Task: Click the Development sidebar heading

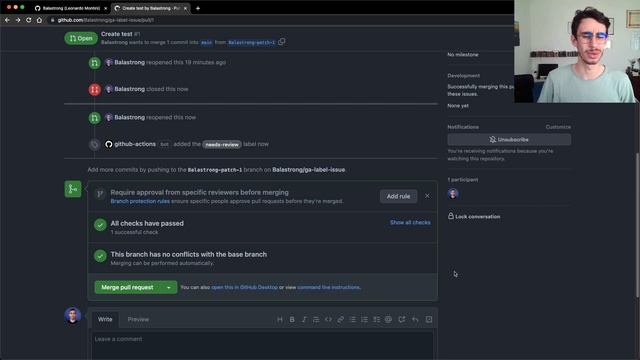Action: pyautogui.click(x=464, y=76)
